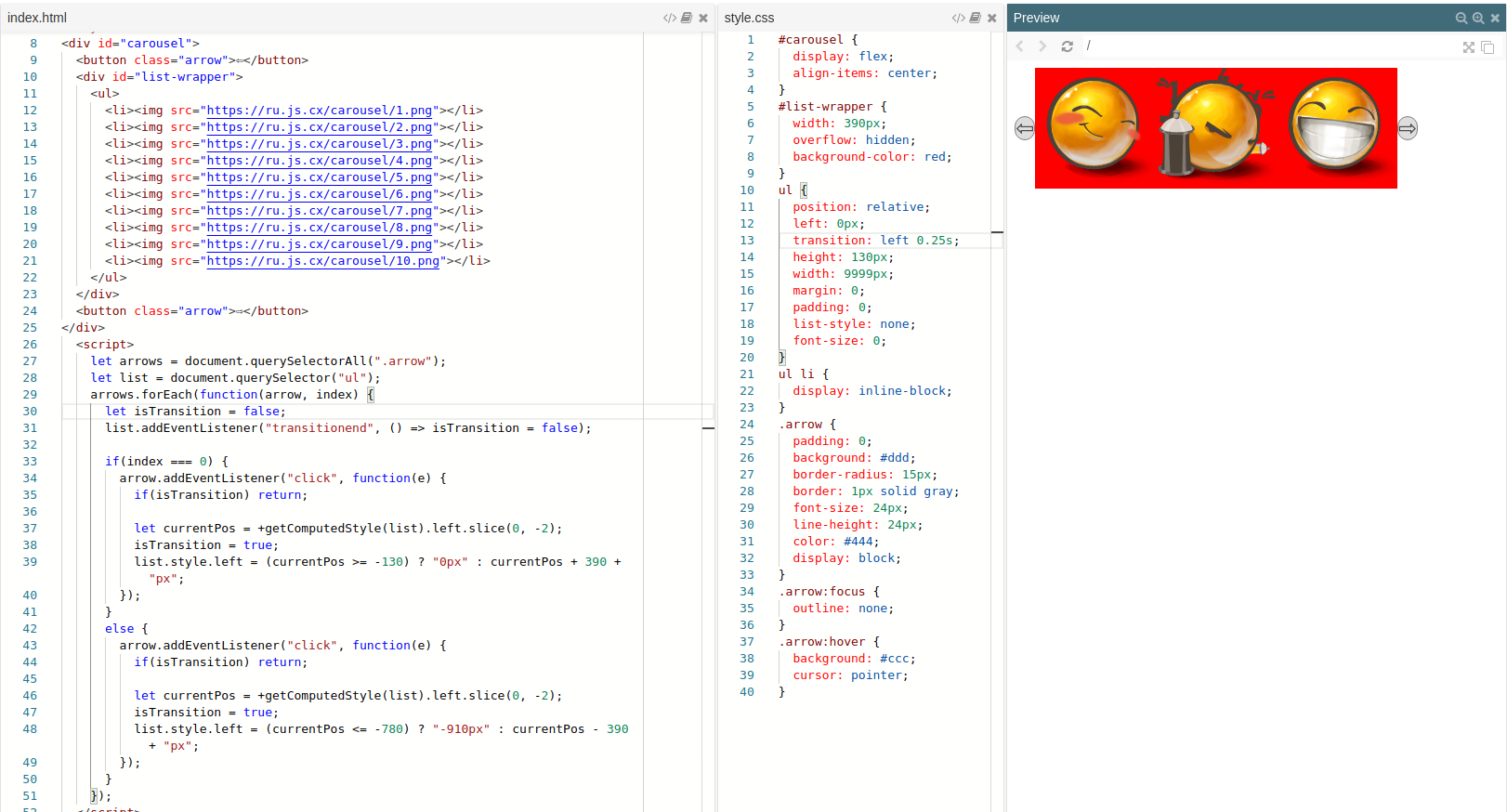
Task: Click the code brackets icon in index.html header
Action: pos(669,18)
